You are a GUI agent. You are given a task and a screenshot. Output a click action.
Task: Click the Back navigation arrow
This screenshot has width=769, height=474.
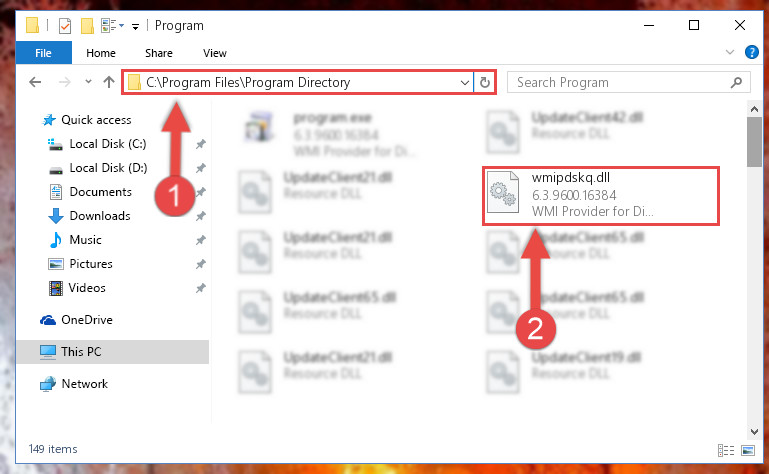pos(35,82)
